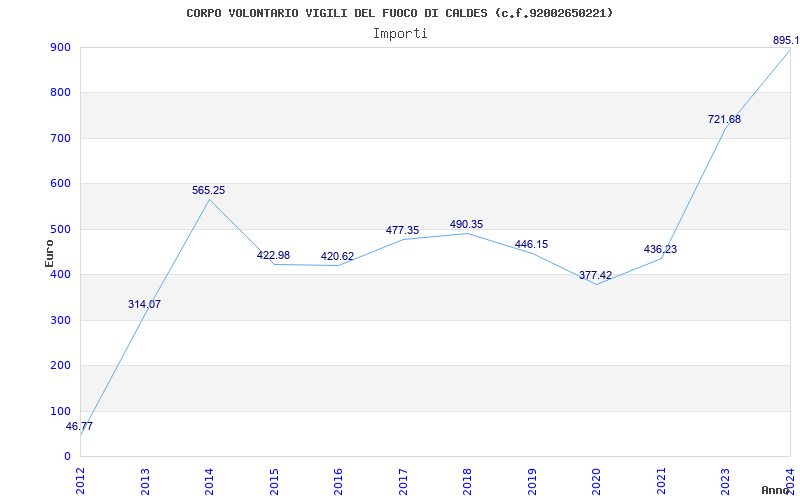Click the 900 y-axis value
Image resolution: width=800 pixels, height=500 pixels.
60,47
